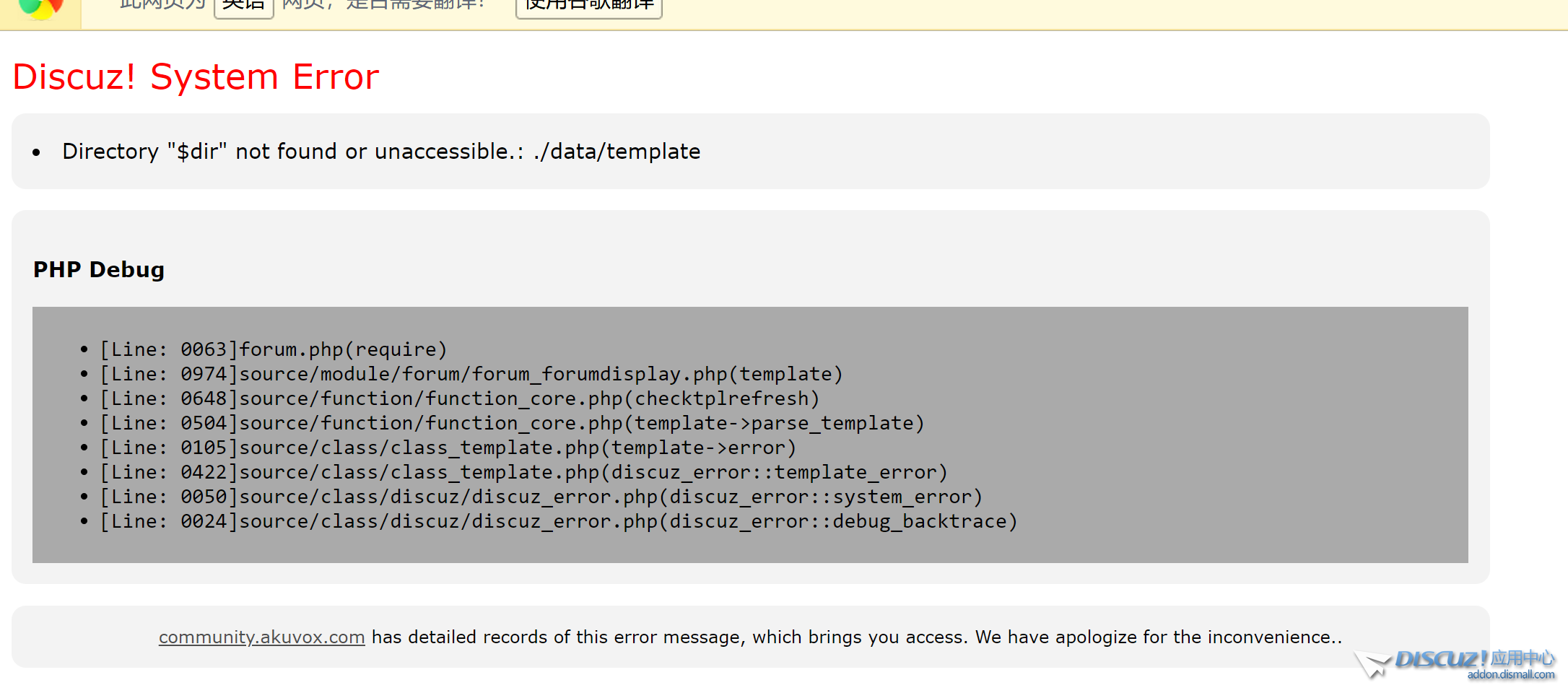Select the discuz_error::template_error trace line
The height and width of the screenshot is (693, 1568).
(523, 472)
